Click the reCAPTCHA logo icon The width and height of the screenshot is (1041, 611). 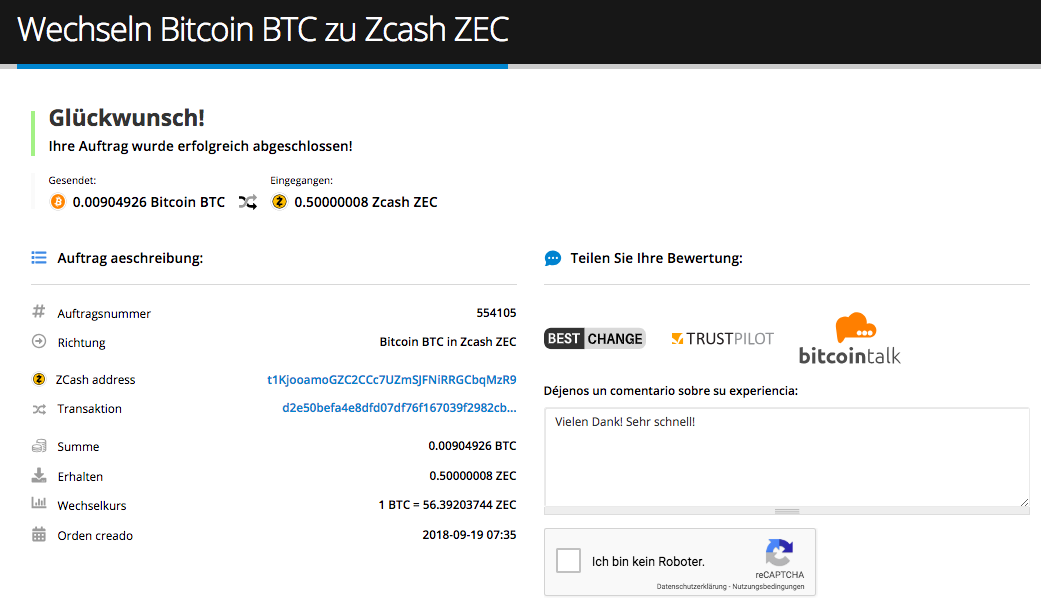click(x=779, y=553)
